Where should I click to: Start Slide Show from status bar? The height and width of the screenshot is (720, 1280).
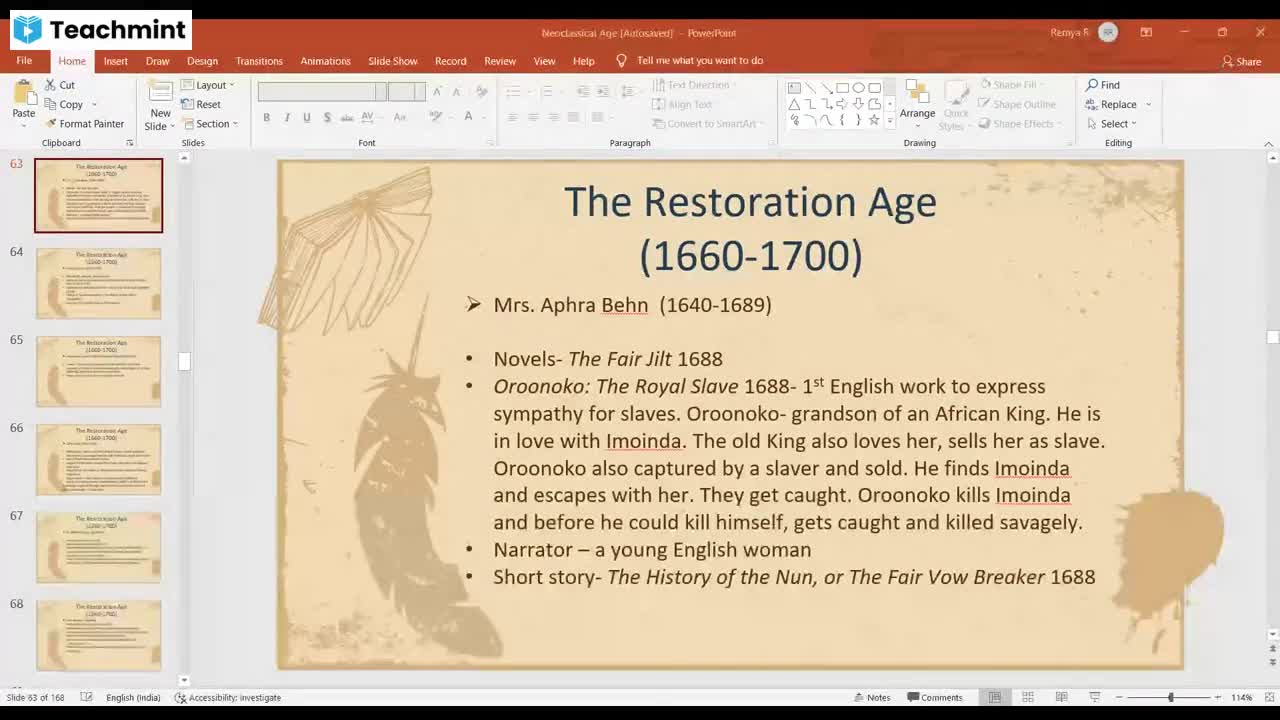pyautogui.click(x=1095, y=697)
